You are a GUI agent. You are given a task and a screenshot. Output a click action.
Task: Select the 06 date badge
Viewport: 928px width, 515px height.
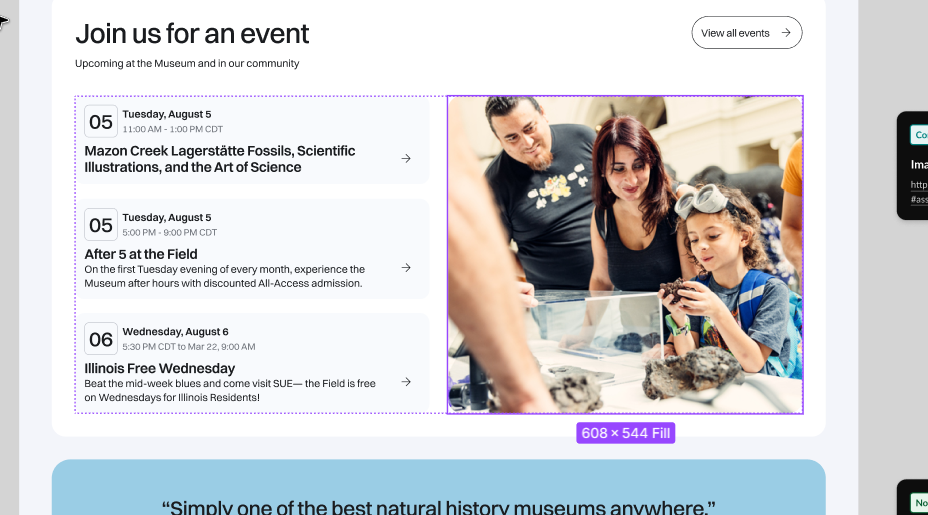tap(101, 339)
